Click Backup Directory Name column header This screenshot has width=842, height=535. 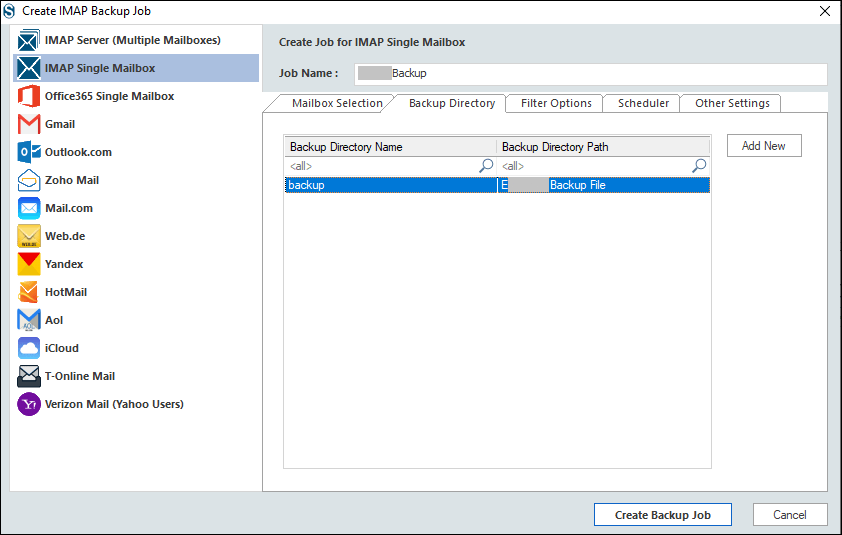(390, 147)
